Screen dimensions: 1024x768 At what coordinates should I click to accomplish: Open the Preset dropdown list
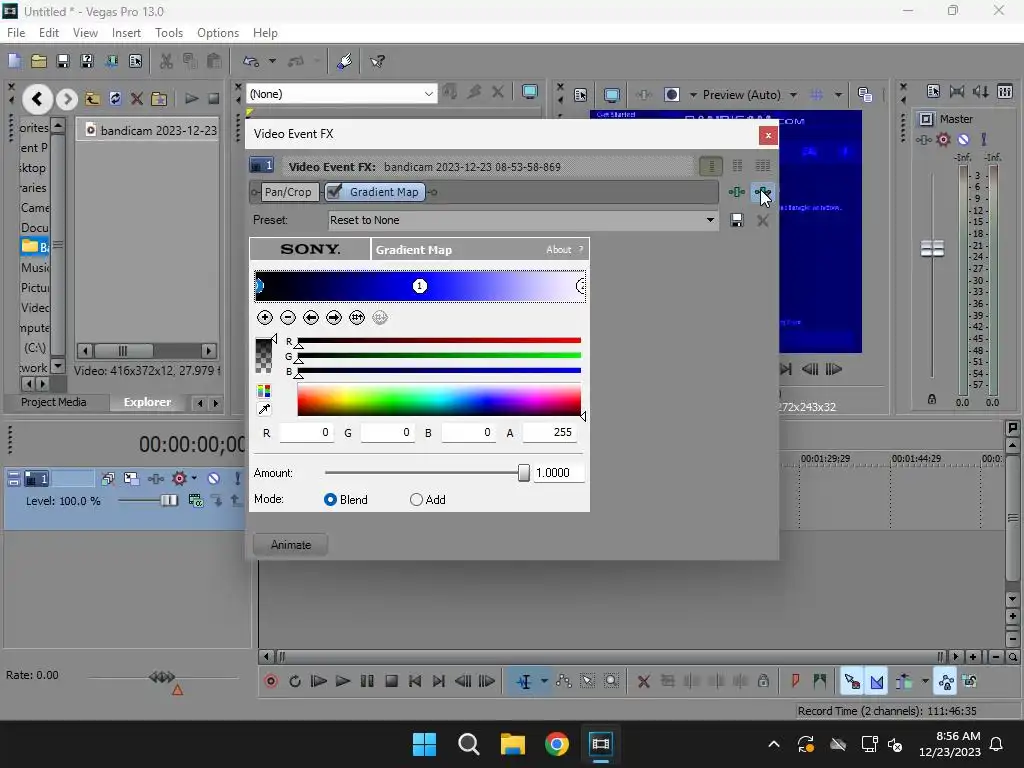click(x=710, y=220)
